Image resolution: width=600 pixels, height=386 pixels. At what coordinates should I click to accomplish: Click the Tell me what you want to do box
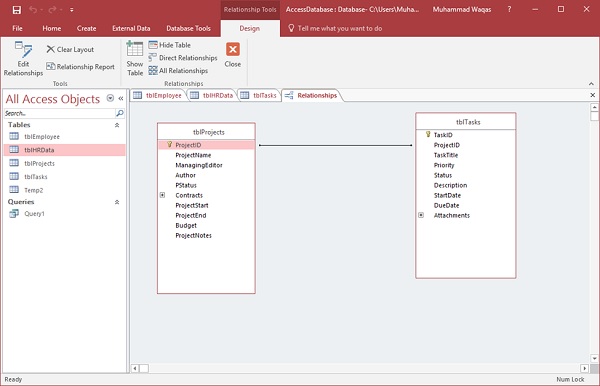click(x=335, y=28)
